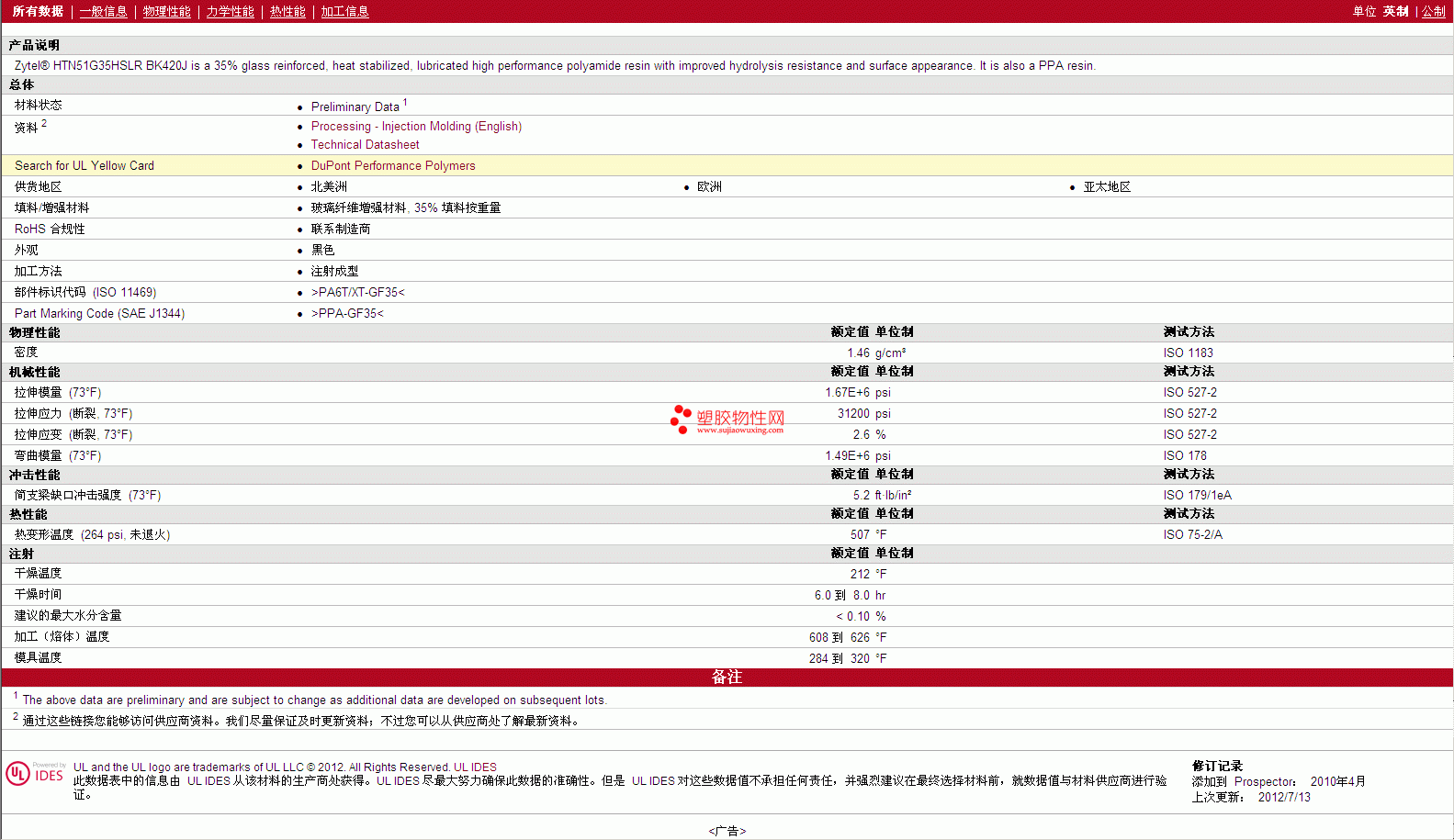The height and width of the screenshot is (840, 1454).
Task: Click the 备注 section header bar
Action: [727, 678]
